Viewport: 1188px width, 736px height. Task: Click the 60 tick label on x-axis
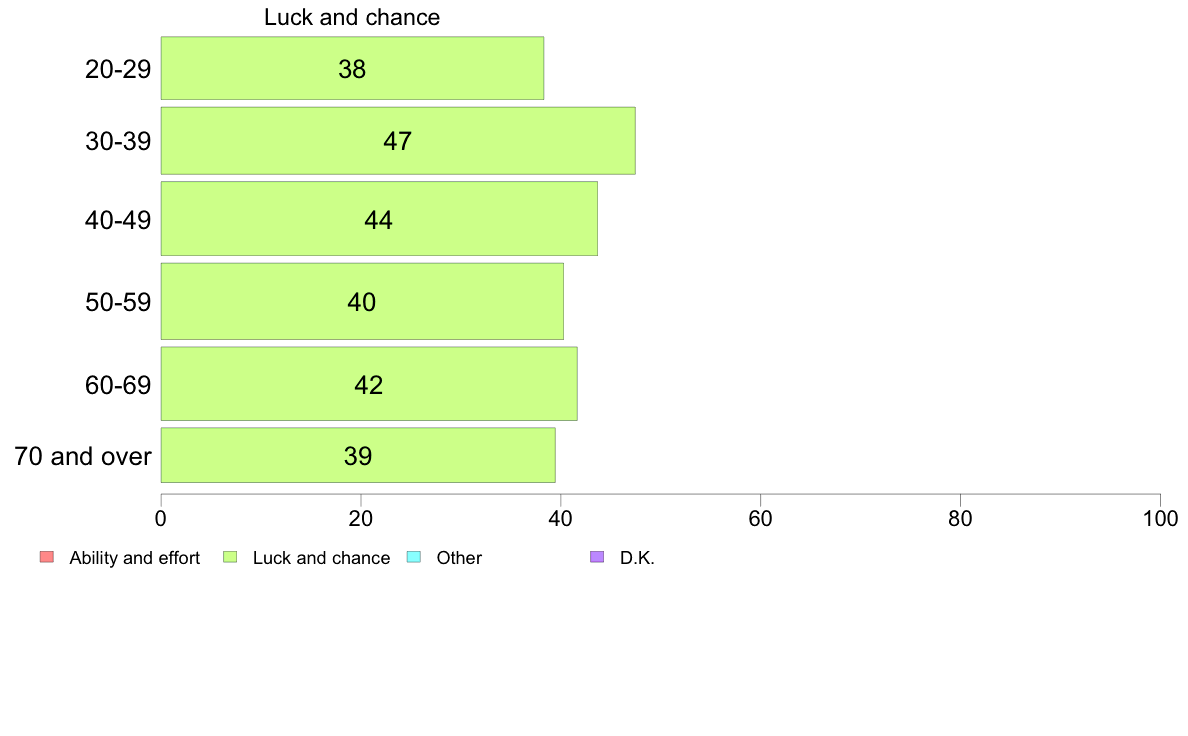760,518
